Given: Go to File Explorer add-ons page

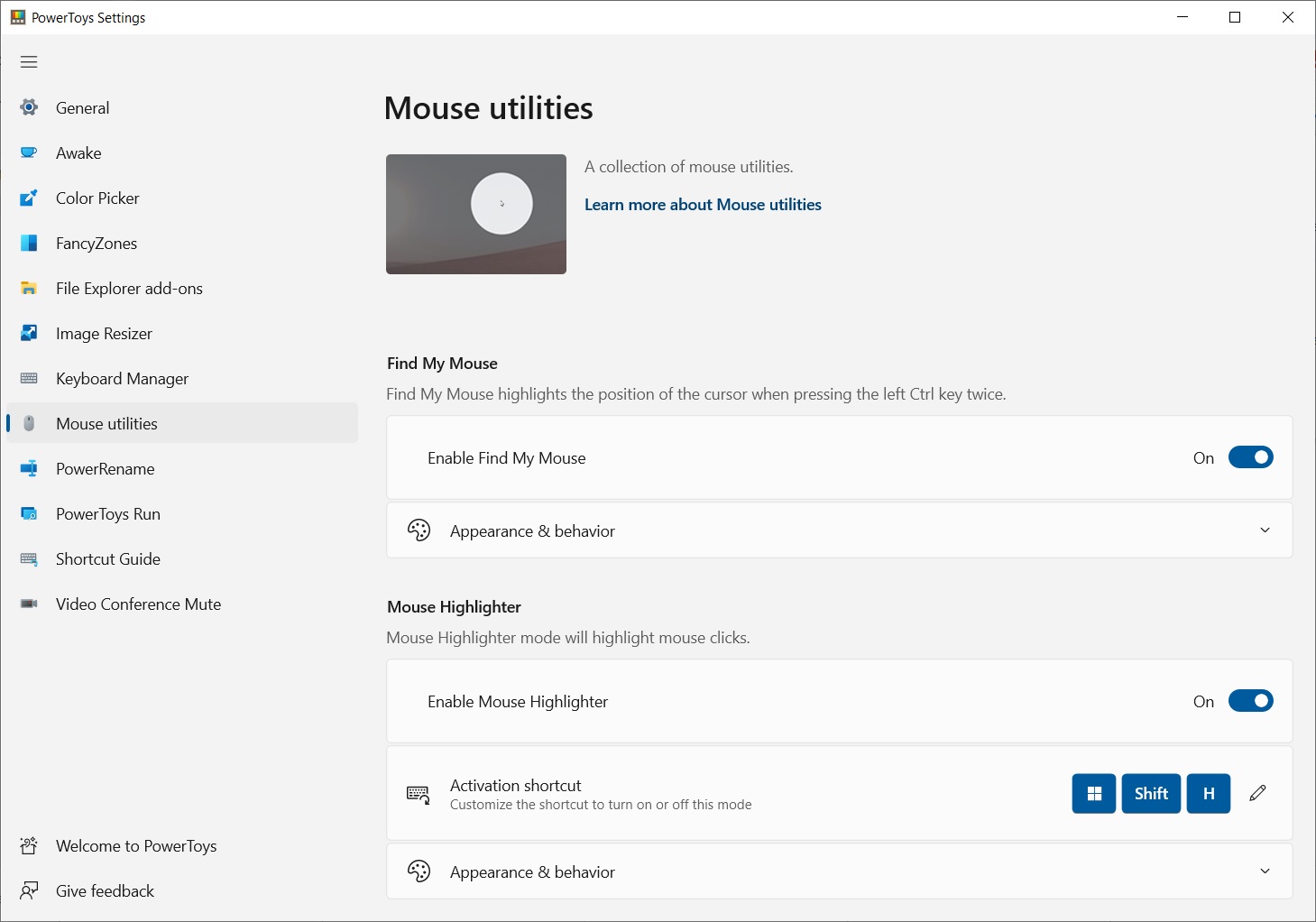Looking at the screenshot, I should pyautogui.click(x=129, y=289).
